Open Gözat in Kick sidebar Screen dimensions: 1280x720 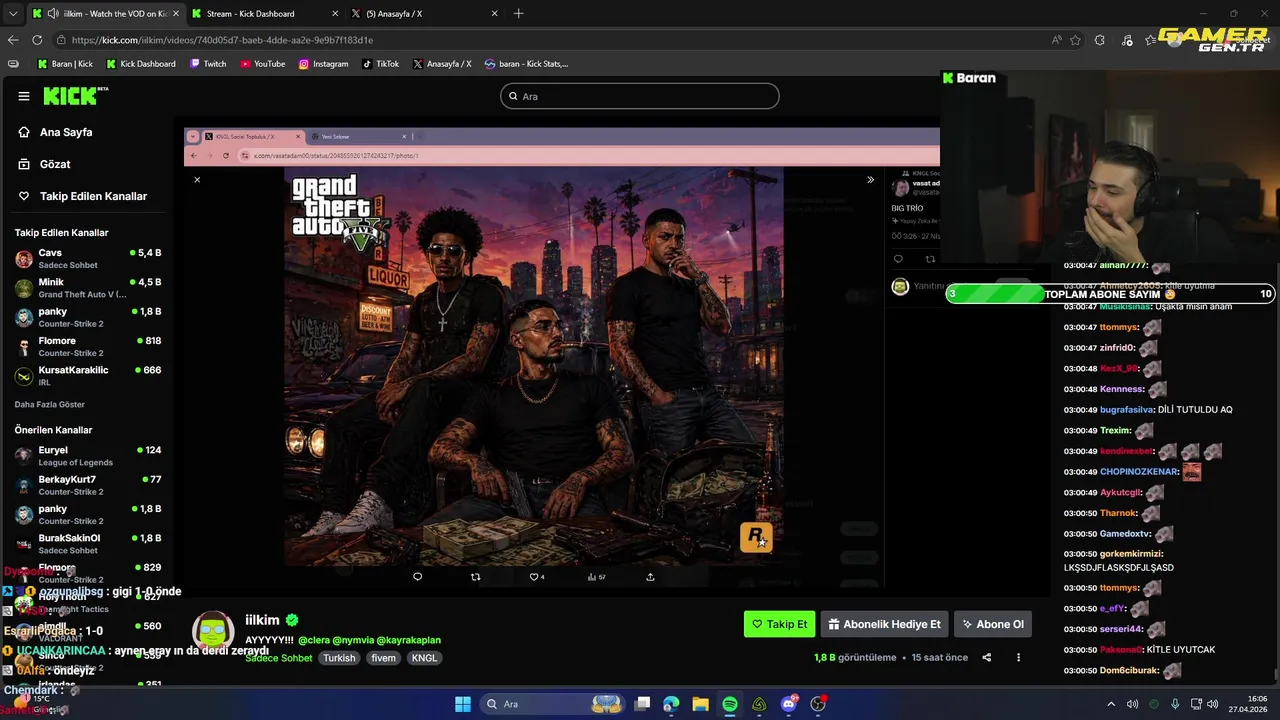[x=55, y=164]
